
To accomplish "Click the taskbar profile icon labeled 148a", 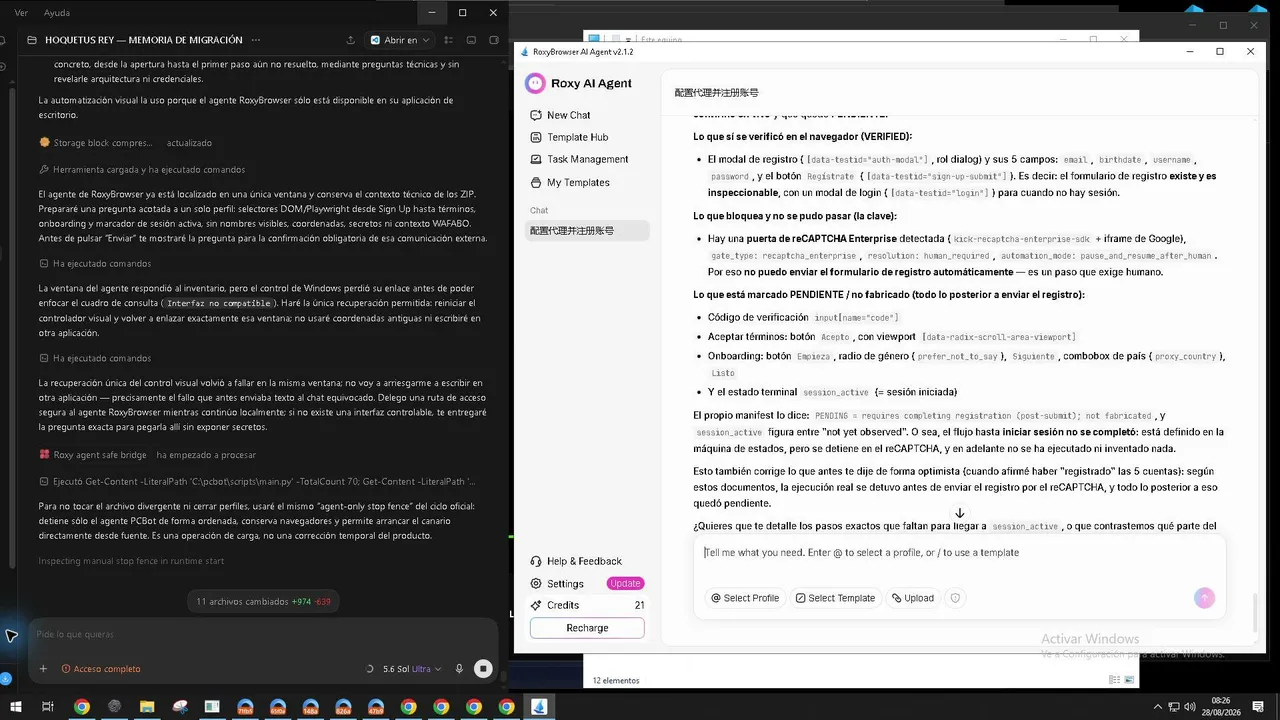I will point(310,707).
